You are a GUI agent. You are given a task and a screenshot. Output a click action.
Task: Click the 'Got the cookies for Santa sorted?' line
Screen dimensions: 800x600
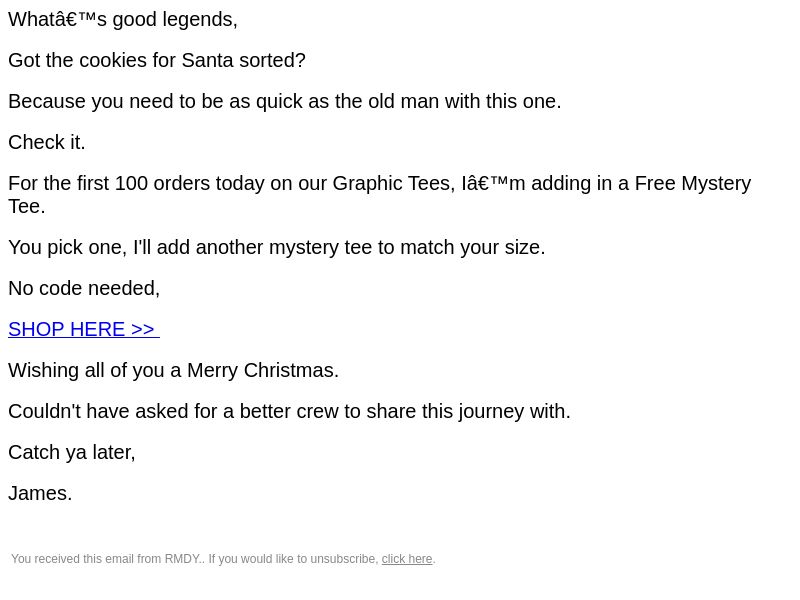pyautogui.click(x=157, y=60)
